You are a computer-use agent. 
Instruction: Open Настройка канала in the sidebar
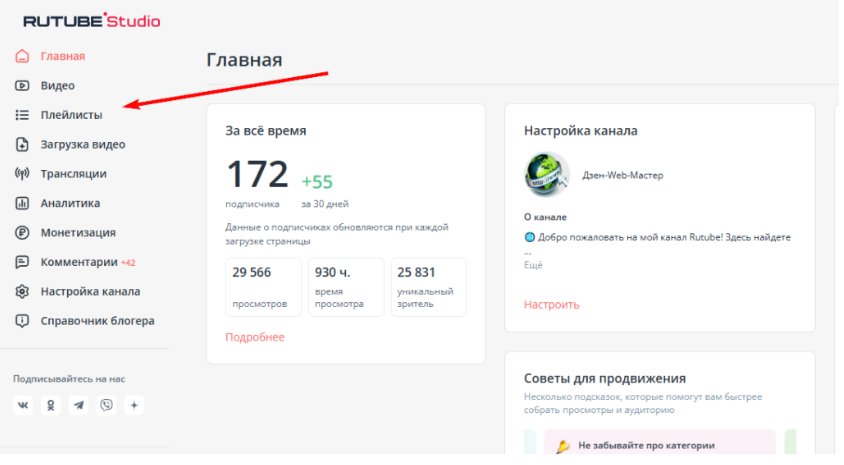point(90,291)
